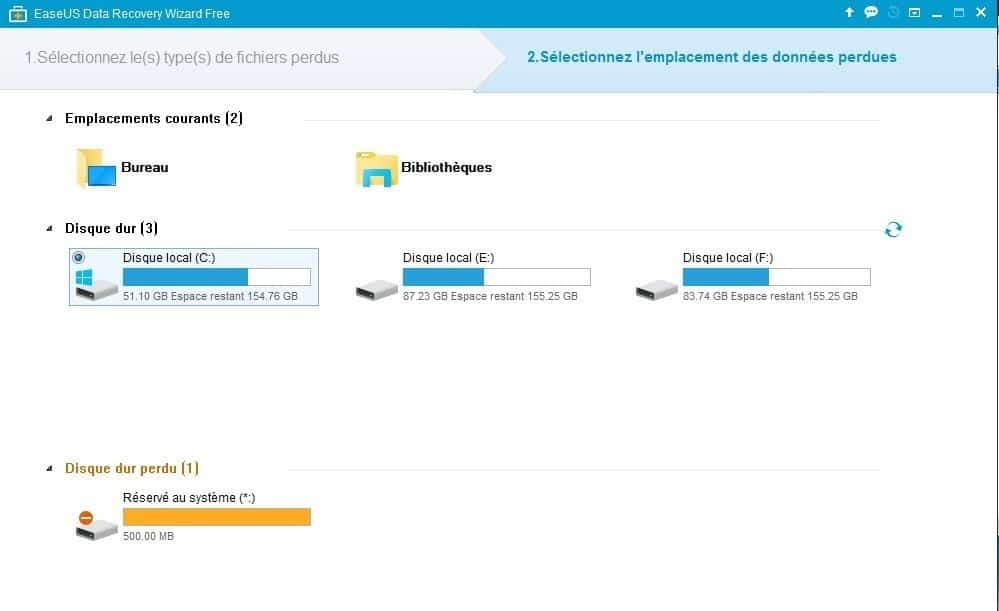This screenshot has width=999, height=611.
Task: Click step 2 data location tab
Action: pyautogui.click(x=712, y=57)
